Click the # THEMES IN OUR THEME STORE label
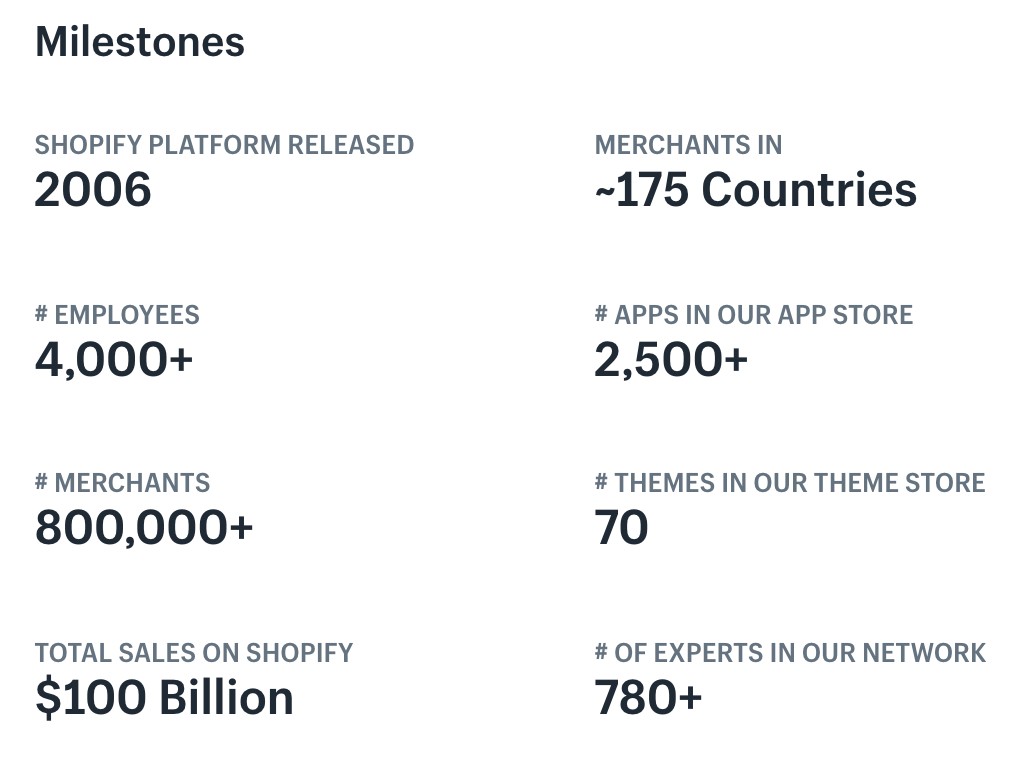The width and height of the screenshot is (1014, 758). pyautogui.click(x=790, y=483)
